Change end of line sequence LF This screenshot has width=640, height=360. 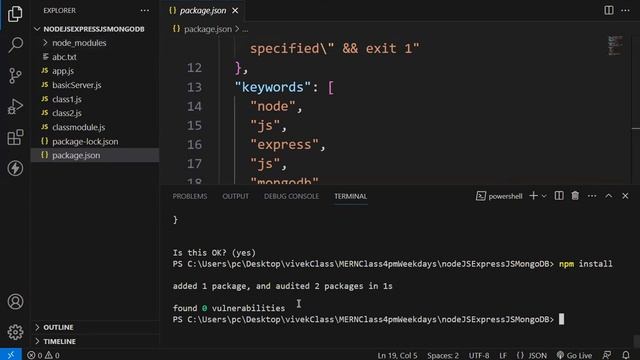click(503, 356)
